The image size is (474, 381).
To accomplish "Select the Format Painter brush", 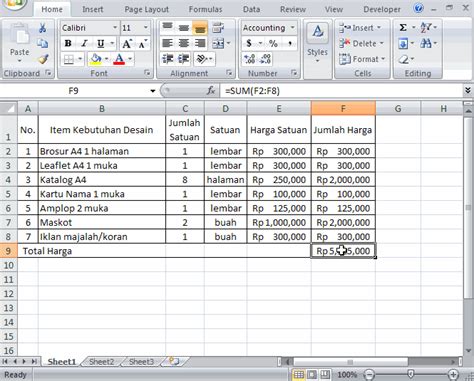I will [x=43, y=59].
